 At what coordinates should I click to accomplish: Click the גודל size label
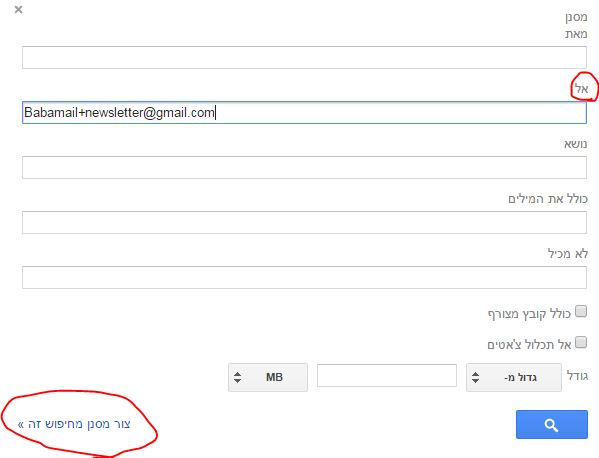577,375
